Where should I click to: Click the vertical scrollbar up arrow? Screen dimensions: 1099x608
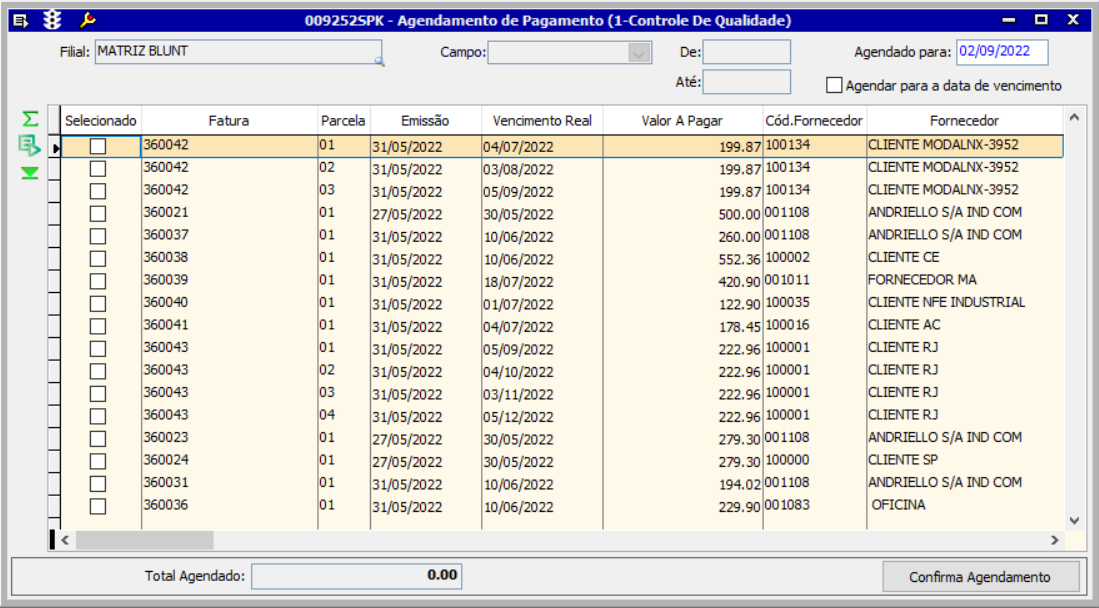click(x=1074, y=118)
